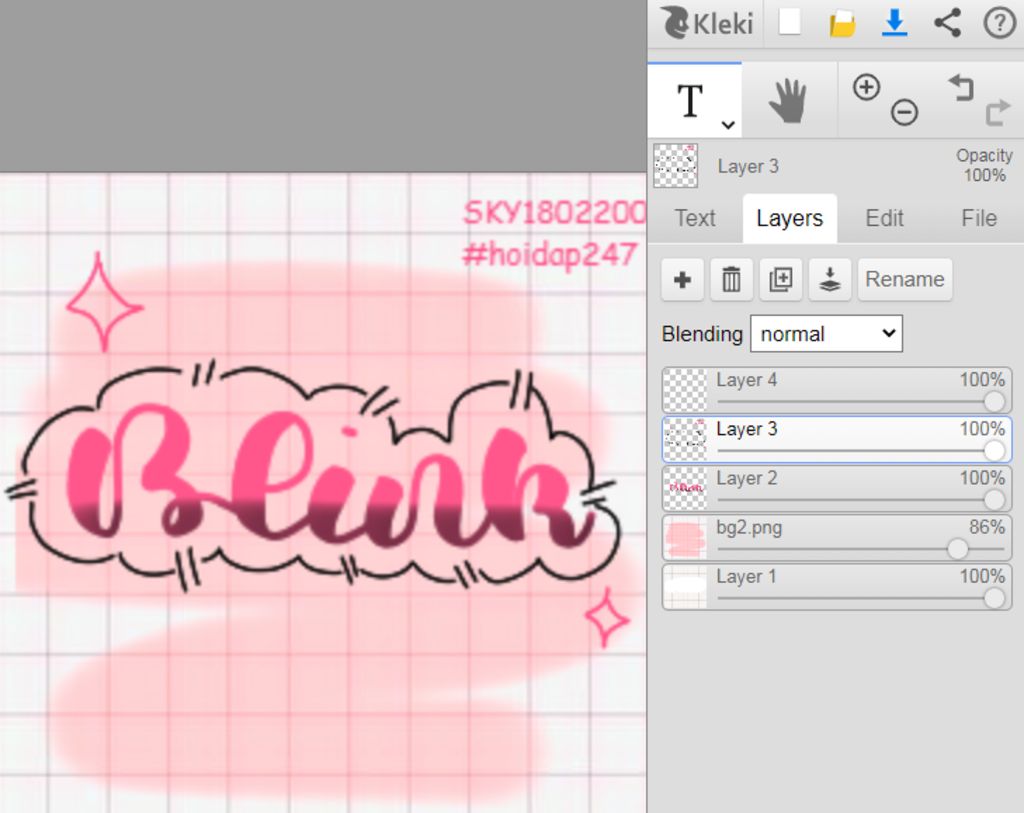Open the File tab
Screen dimensions: 1024x813
tap(978, 218)
